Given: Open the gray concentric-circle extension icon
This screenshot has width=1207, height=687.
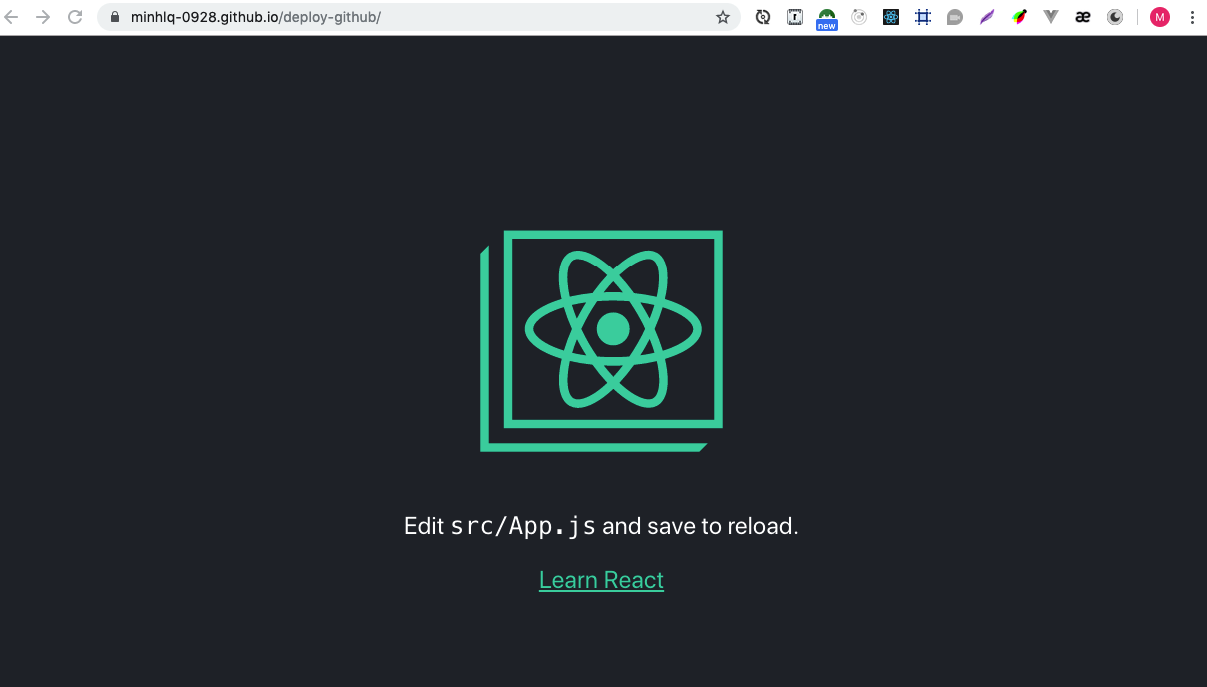Looking at the screenshot, I should (x=859, y=17).
